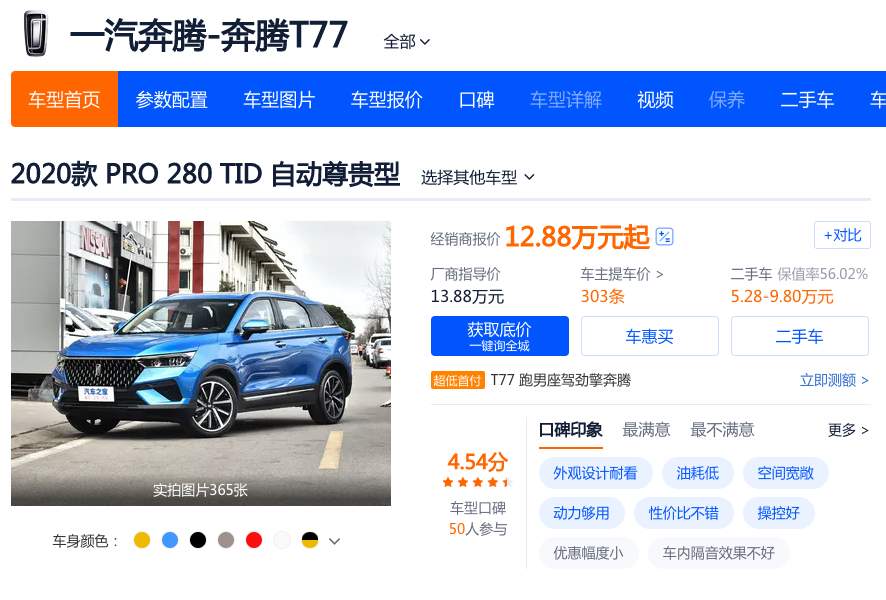Expand more body colors chevron
Screen dimensions: 886x600
tap(335, 541)
